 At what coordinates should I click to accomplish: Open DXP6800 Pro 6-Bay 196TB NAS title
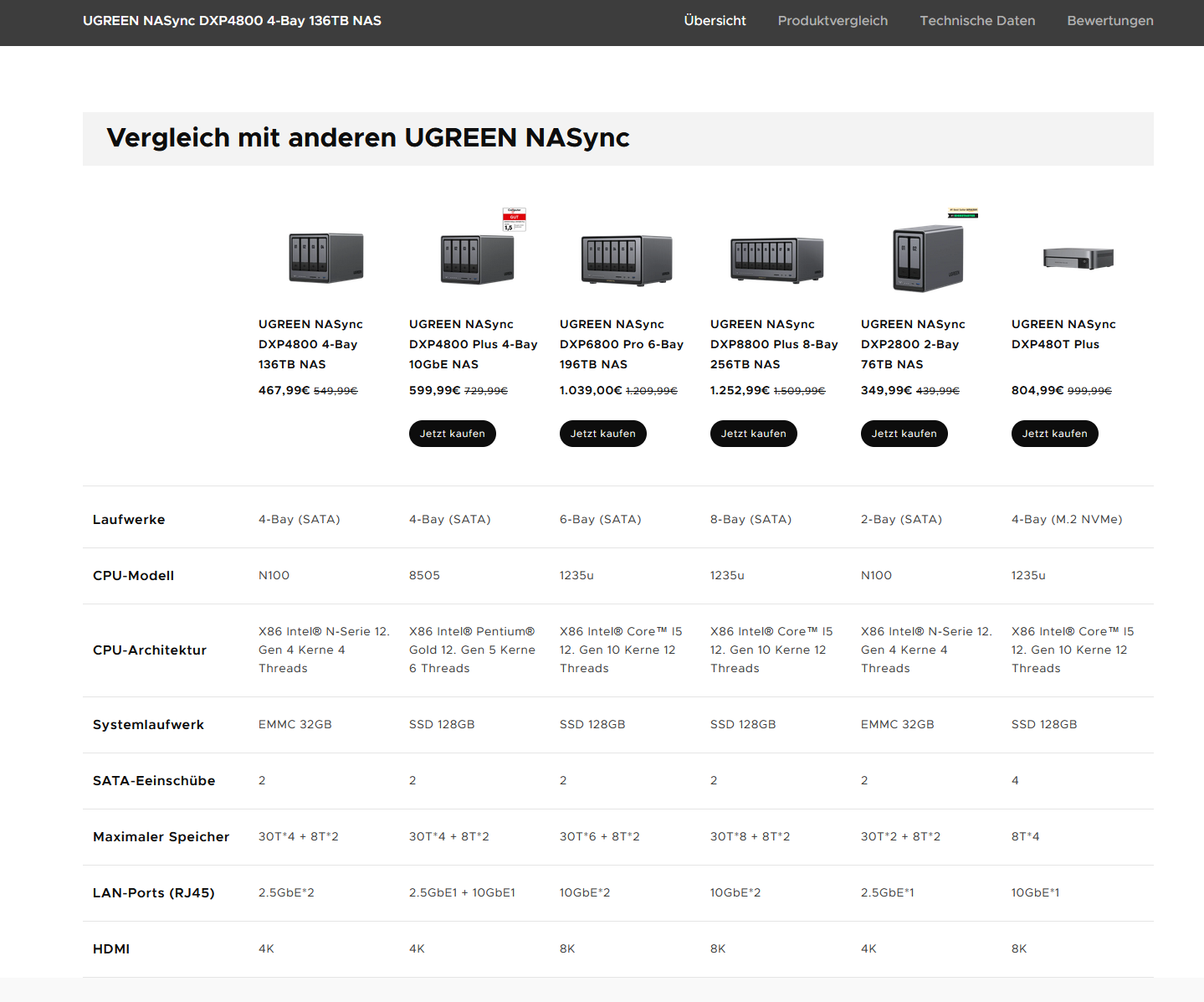pos(622,344)
